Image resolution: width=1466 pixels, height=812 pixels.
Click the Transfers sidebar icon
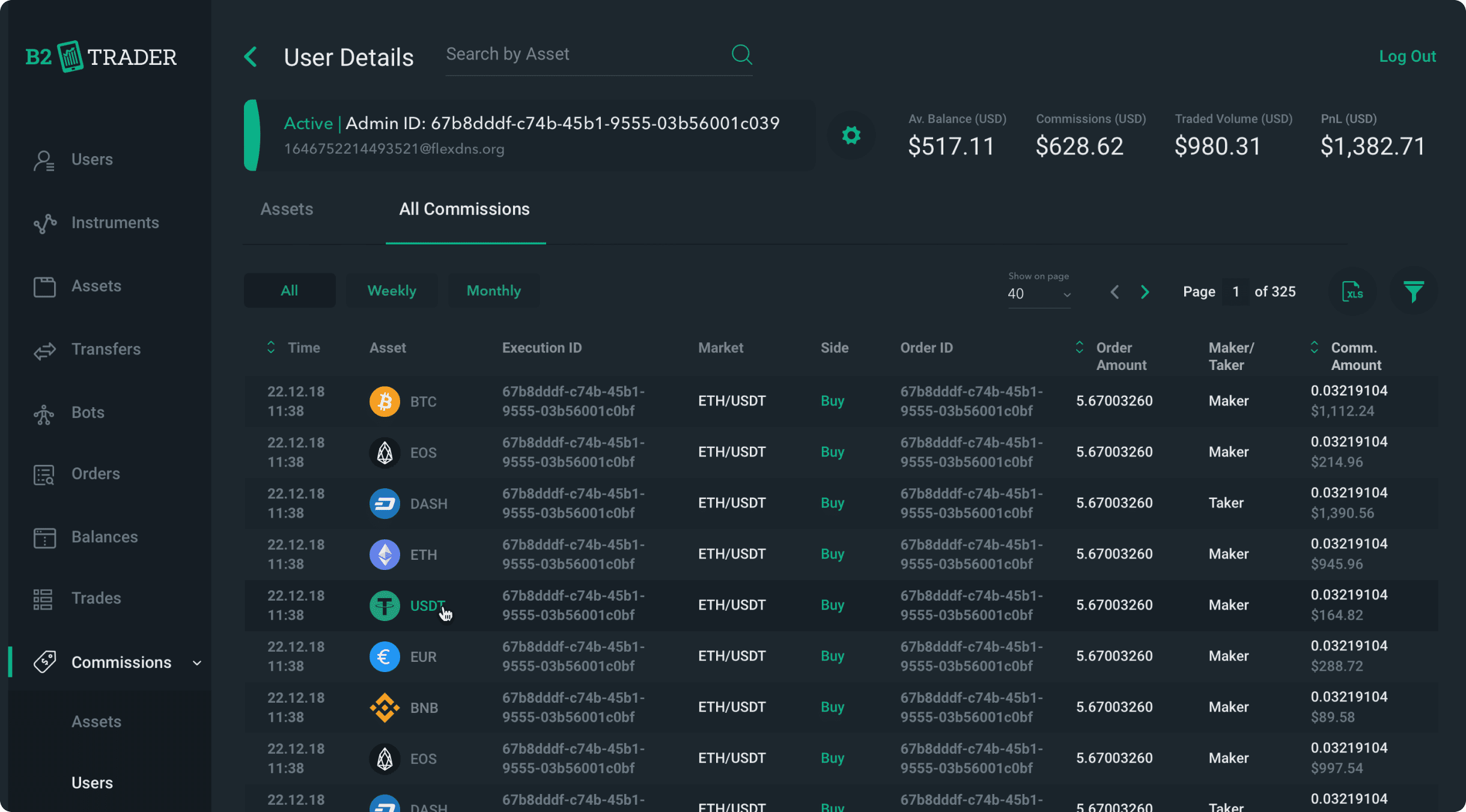pos(43,349)
